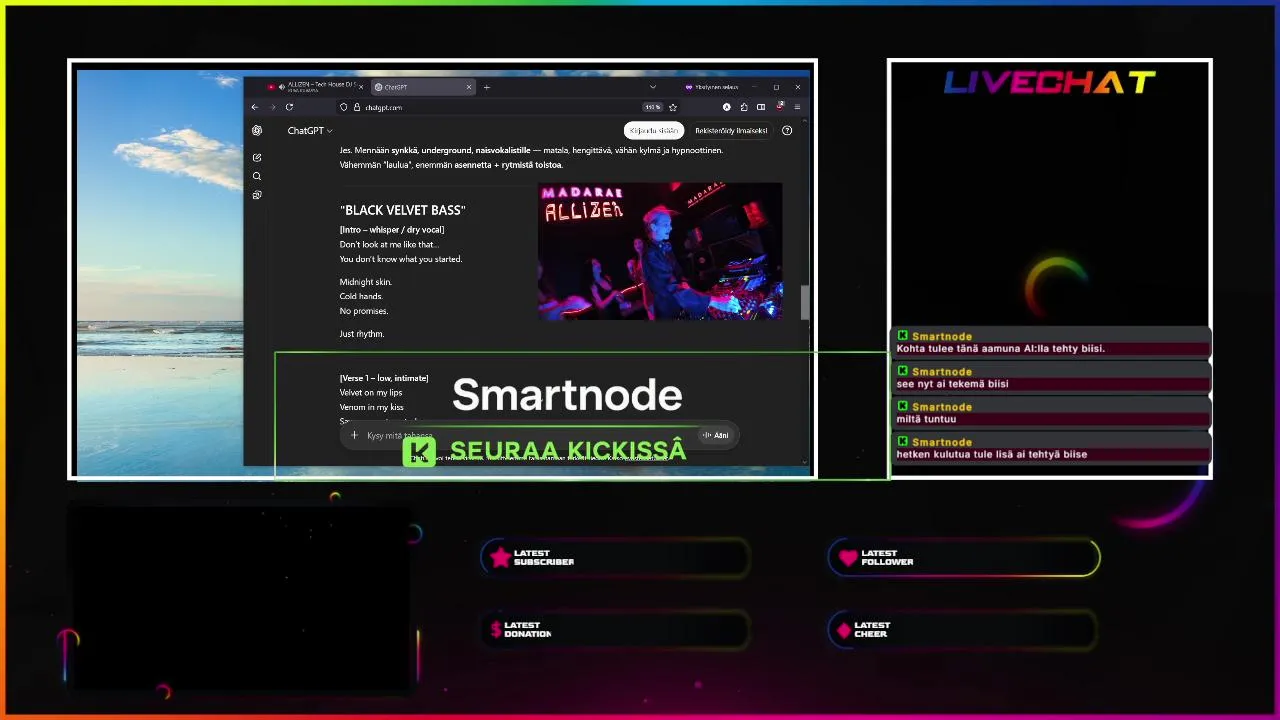
Task: Click the 110% zoom level badge
Action: (653, 107)
